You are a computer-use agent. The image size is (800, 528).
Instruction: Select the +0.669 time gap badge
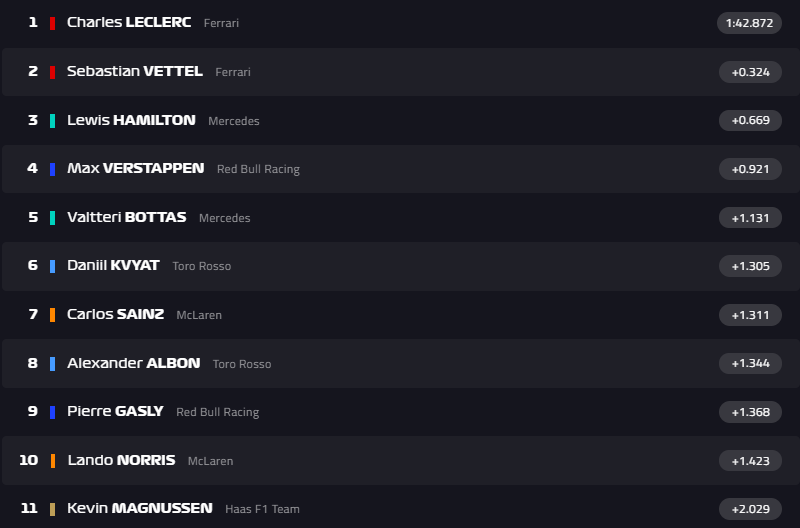pos(750,120)
